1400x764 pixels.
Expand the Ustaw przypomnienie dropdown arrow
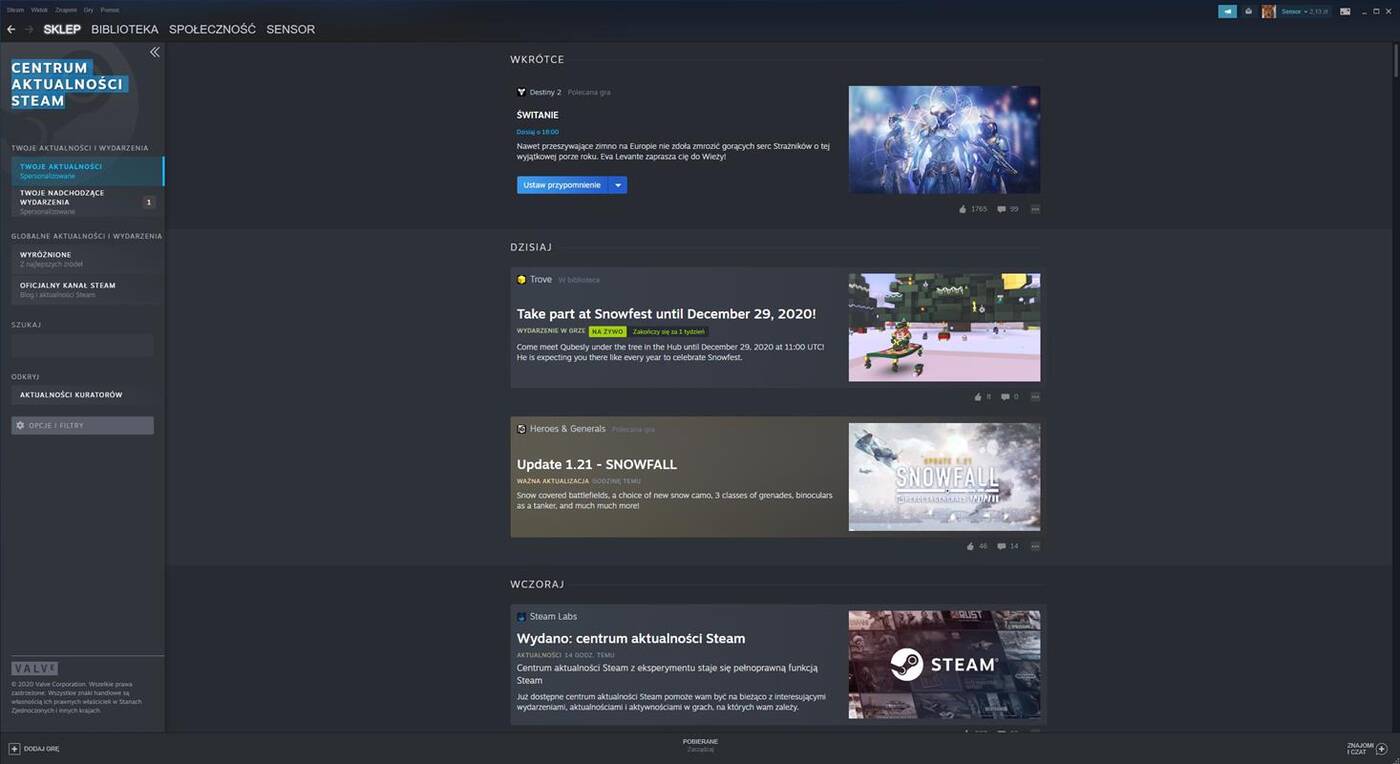[x=618, y=185]
